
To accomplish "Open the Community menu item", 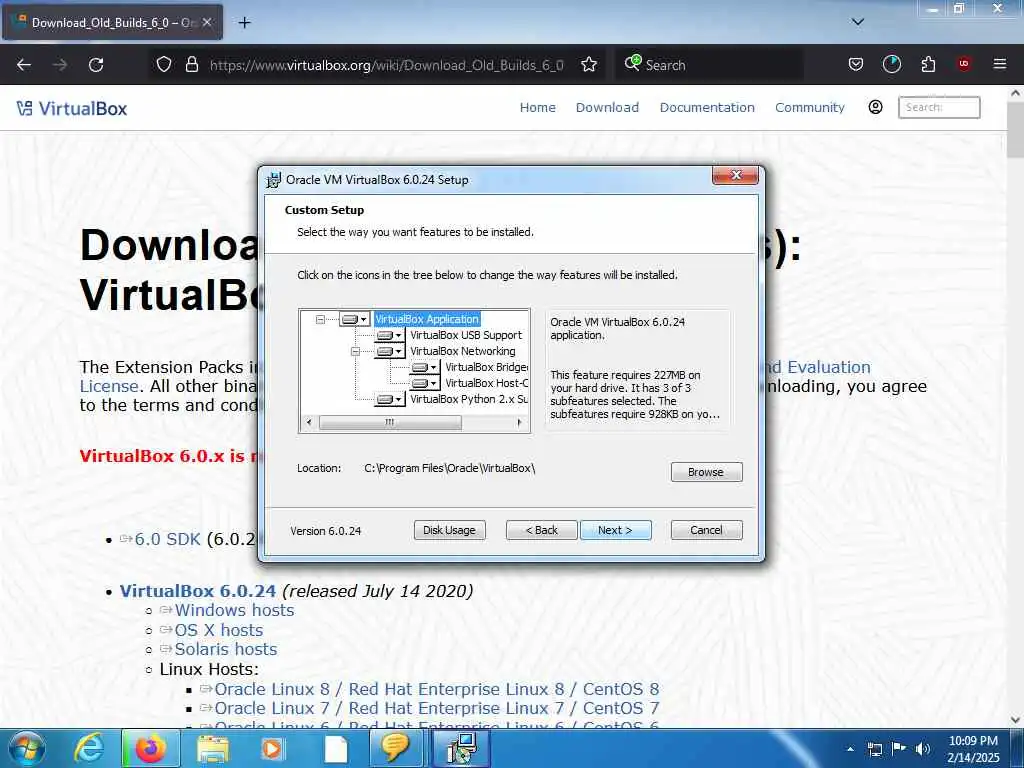I will pos(810,108).
